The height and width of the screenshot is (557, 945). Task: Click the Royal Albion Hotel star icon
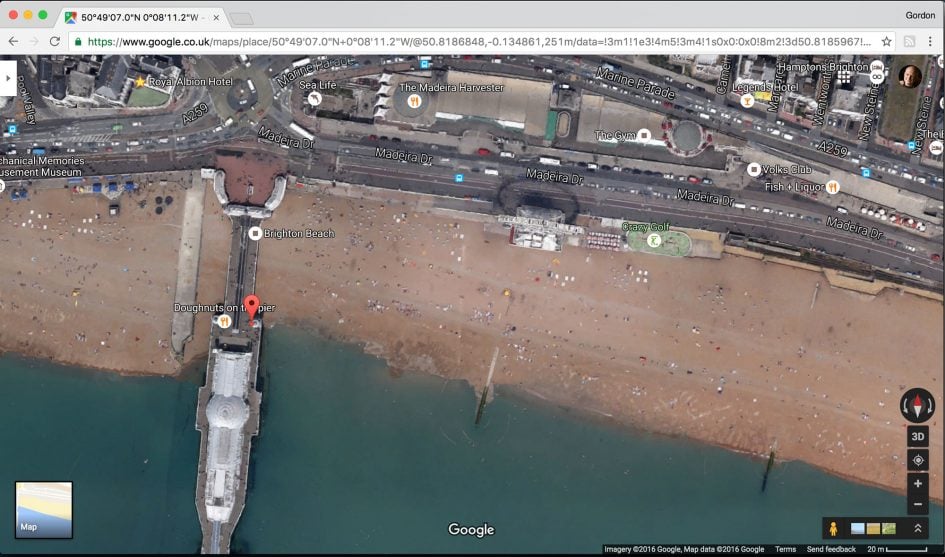140,81
